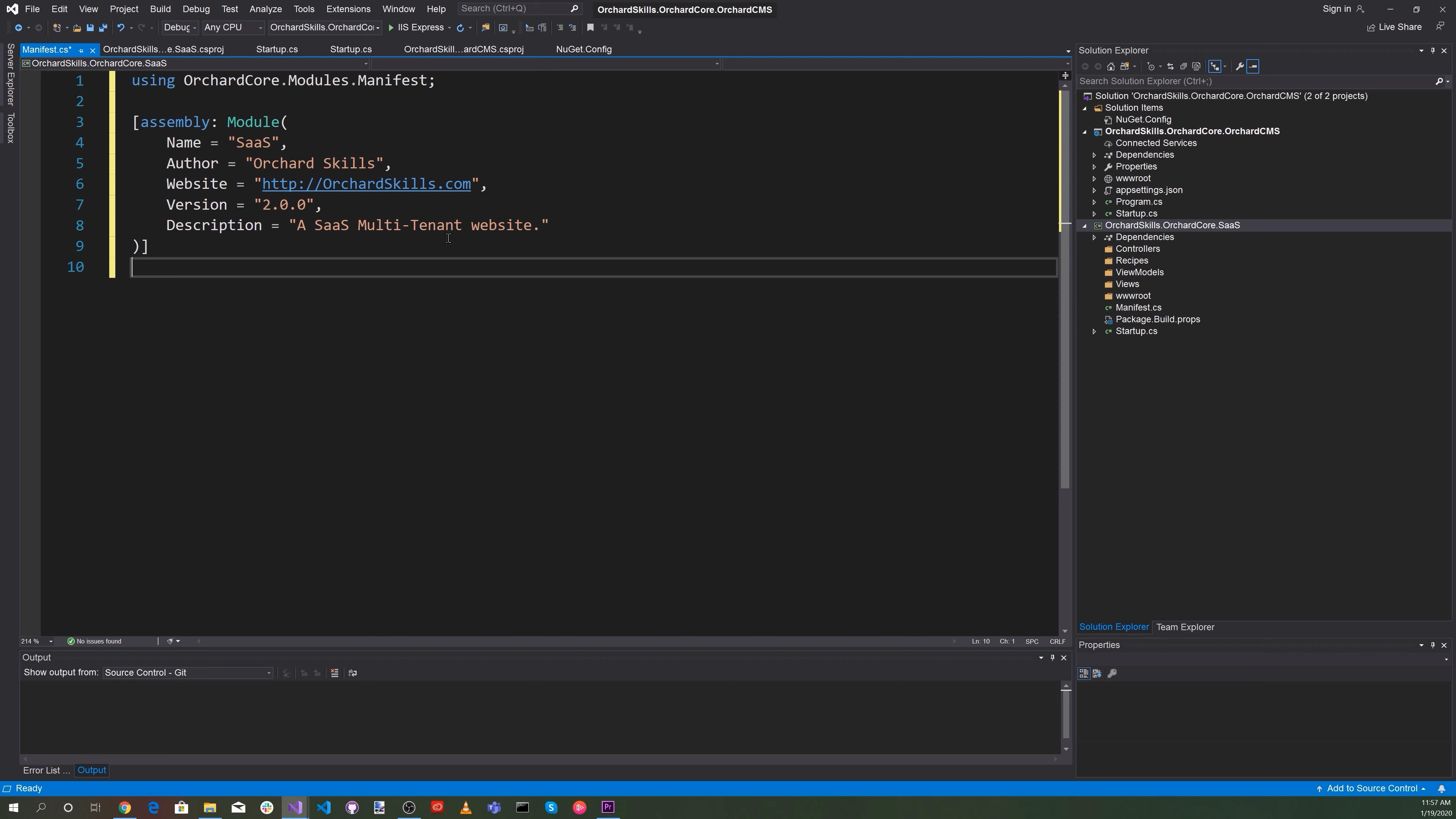
Task: Click the Open File folder icon
Action: point(77,28)
